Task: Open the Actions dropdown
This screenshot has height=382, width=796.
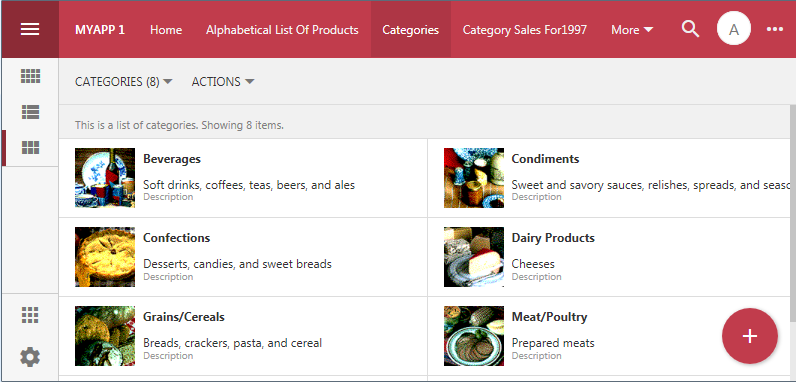Action: tap(223, 82)
